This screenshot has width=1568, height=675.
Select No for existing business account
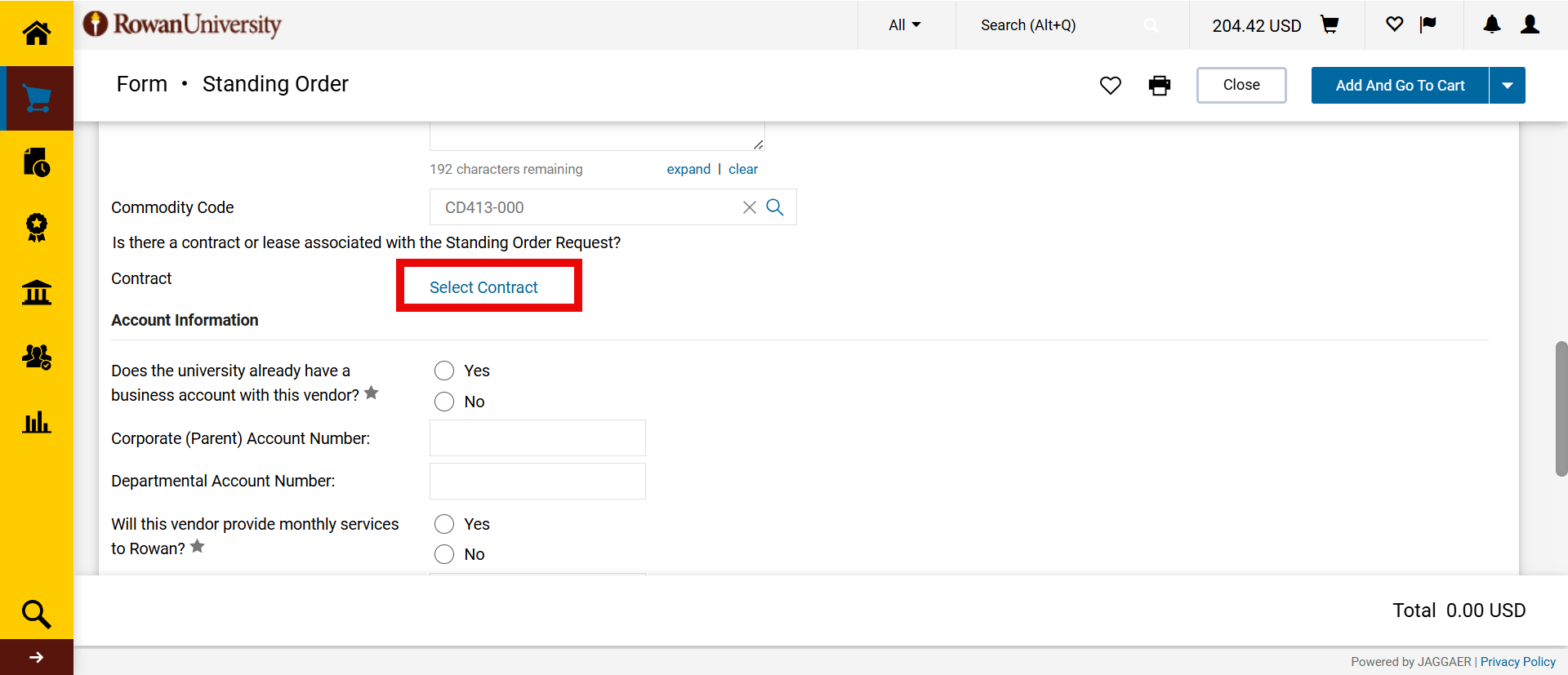coord(444,402)
